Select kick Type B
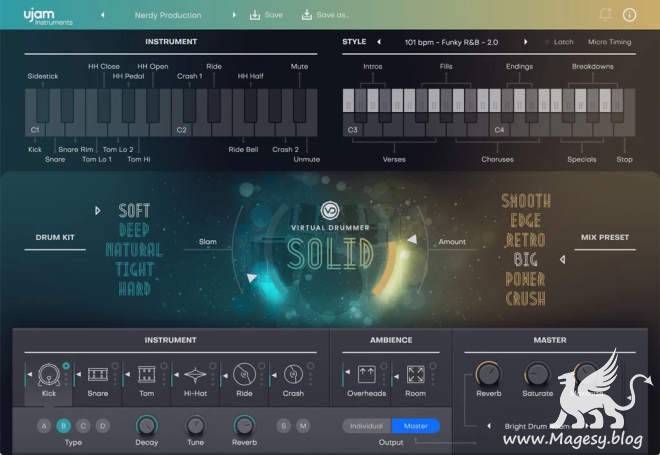 click(x=64, y=426)
